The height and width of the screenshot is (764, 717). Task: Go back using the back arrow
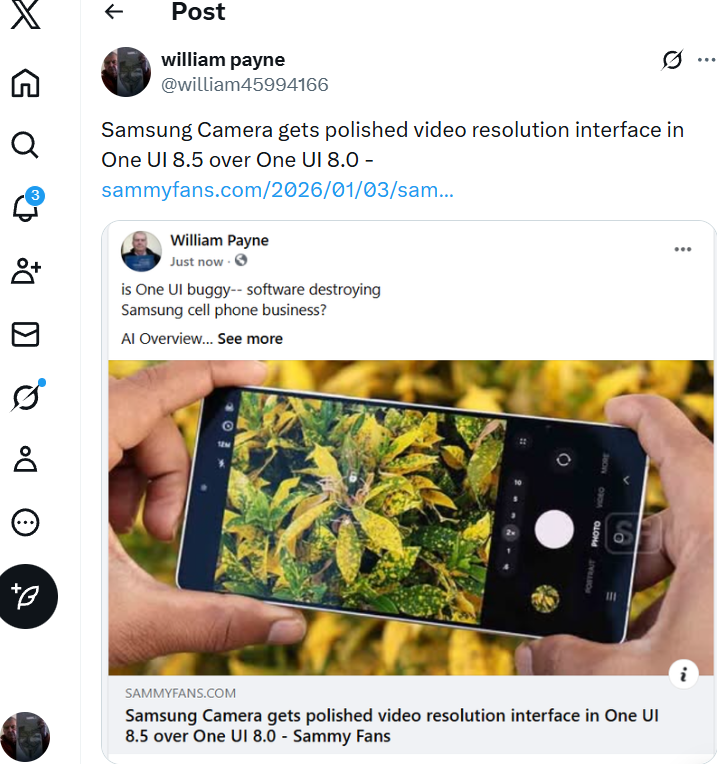click(x=114, y=12)
